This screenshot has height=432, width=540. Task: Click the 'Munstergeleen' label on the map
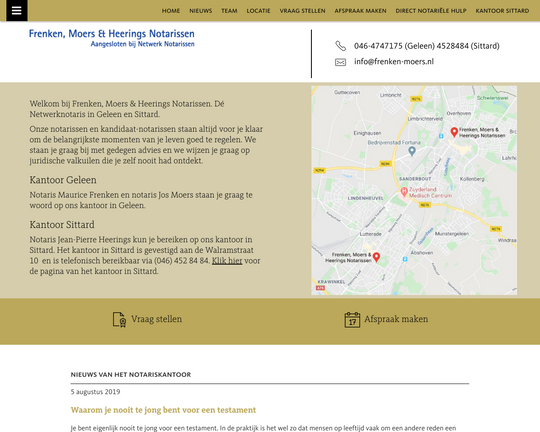[451, 234]
